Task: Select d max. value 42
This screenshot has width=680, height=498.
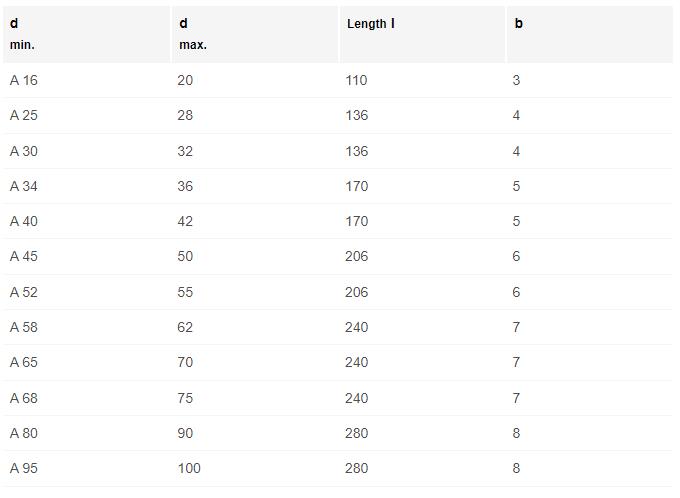Action: tap(185, 221)
